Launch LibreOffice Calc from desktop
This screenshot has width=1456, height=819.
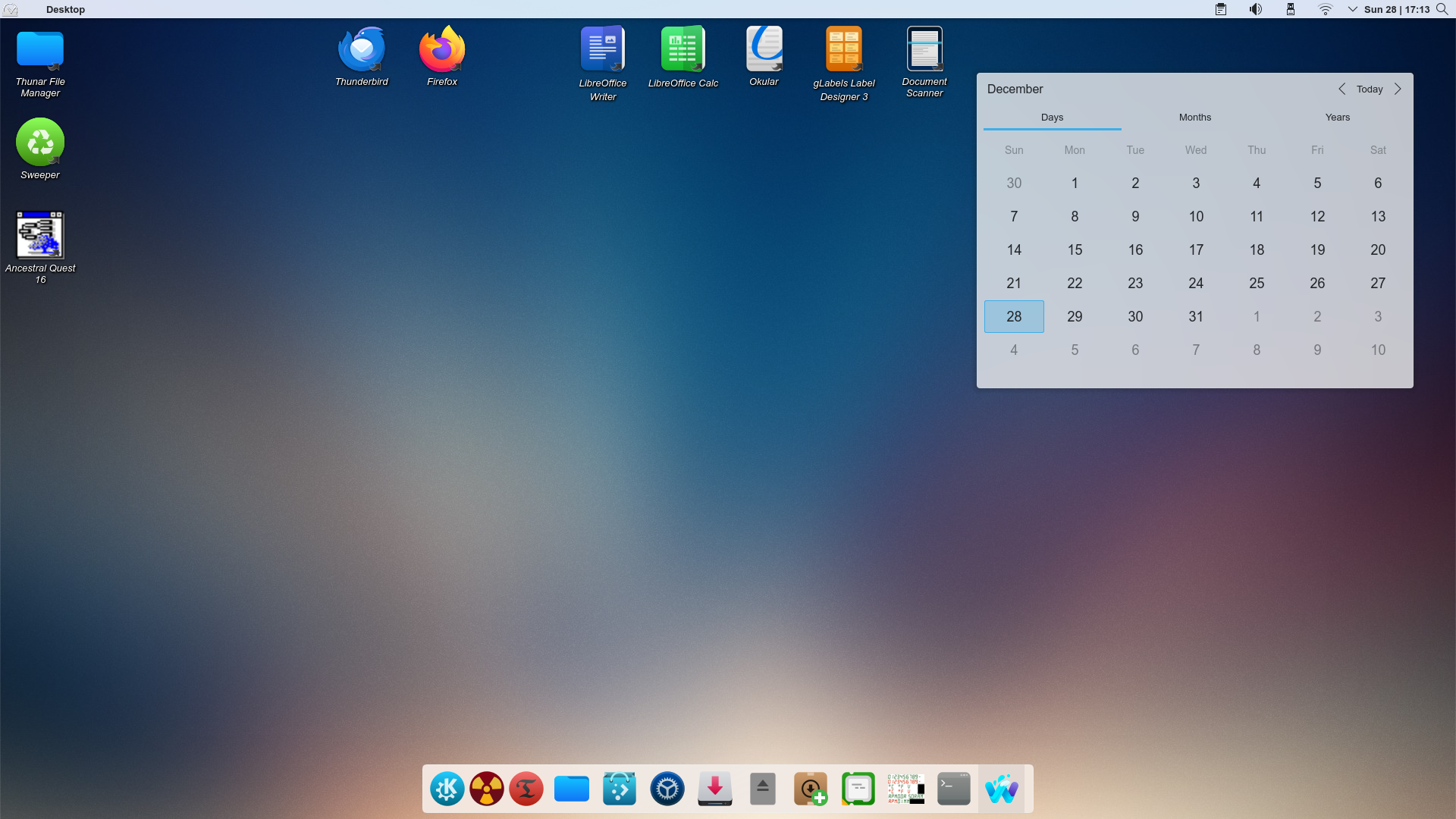click(x=682, y=51)
